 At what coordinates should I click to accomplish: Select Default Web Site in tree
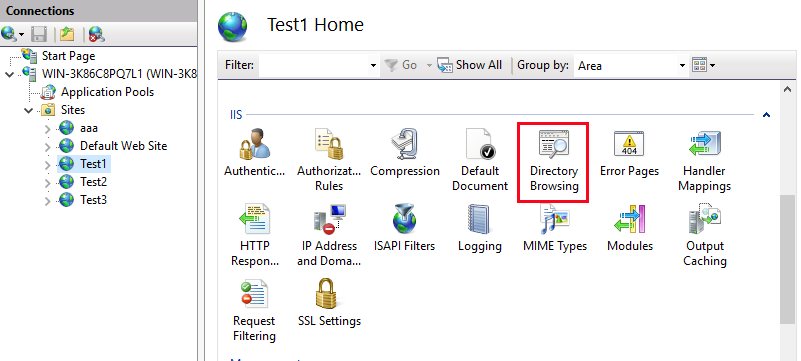coord(123,146)
